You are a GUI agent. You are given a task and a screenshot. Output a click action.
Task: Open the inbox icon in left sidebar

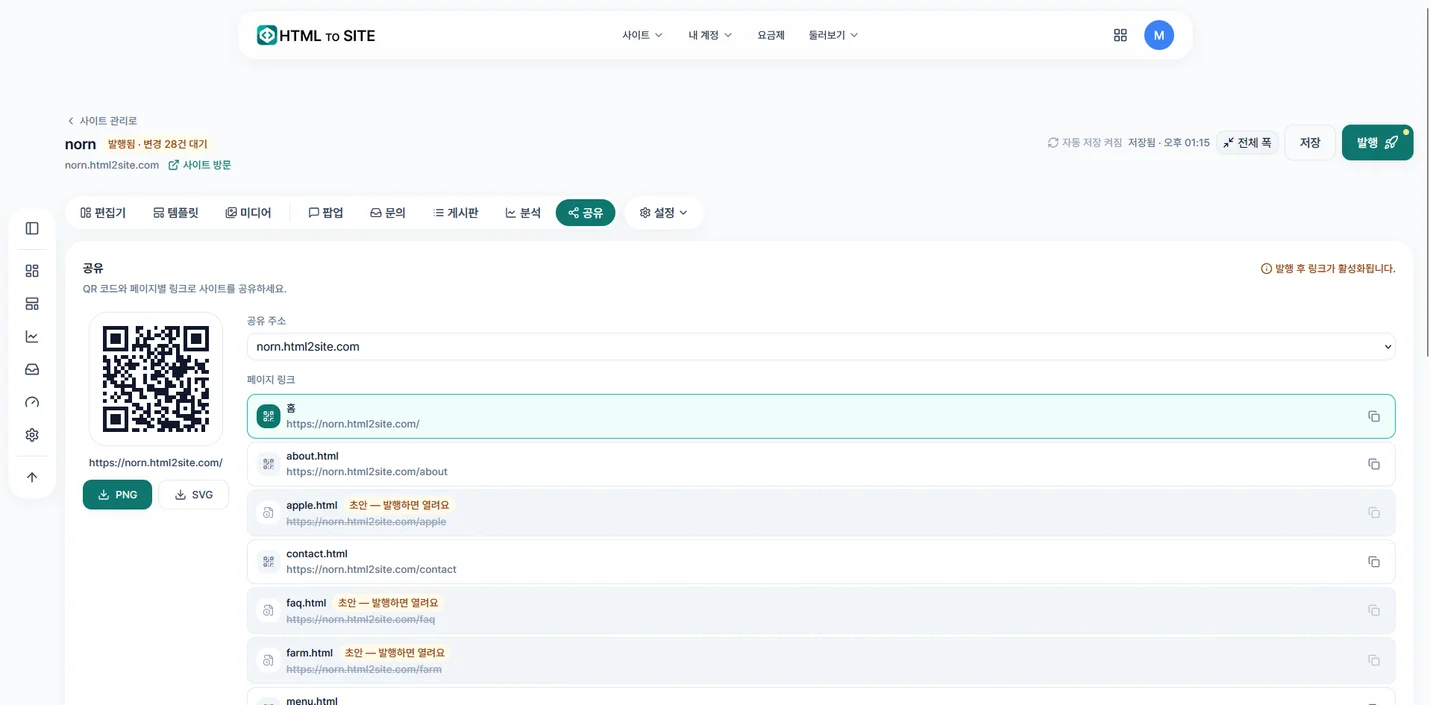tap(32, 370)
